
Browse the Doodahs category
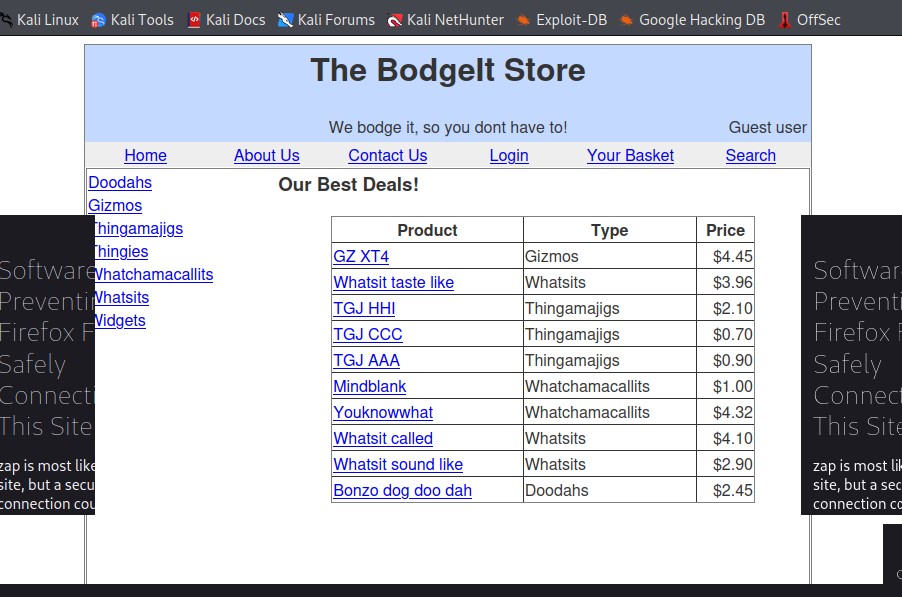point(120,182)
